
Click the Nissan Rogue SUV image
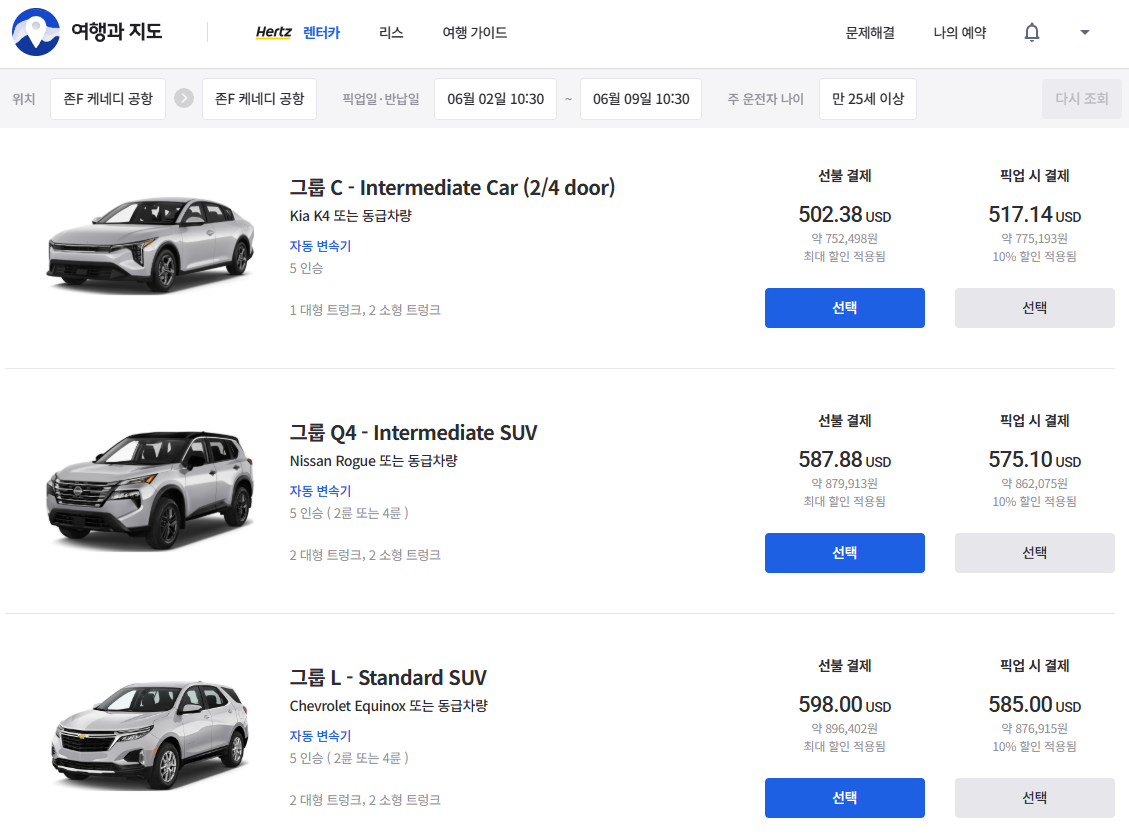pyautogui.click(x=149, y=490)
